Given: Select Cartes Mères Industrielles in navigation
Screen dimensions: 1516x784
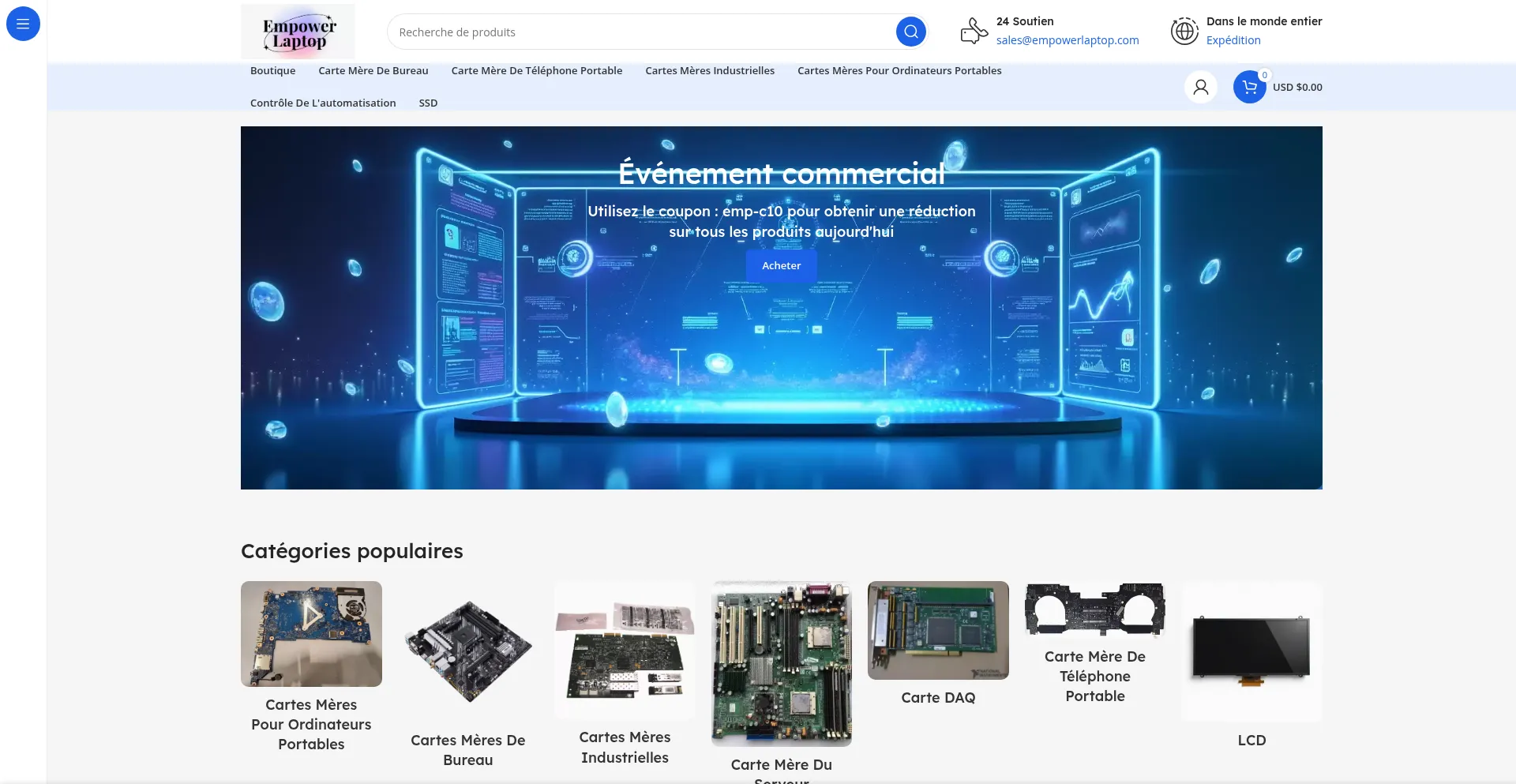Looking at the screenshot, I should click(709, 70).
